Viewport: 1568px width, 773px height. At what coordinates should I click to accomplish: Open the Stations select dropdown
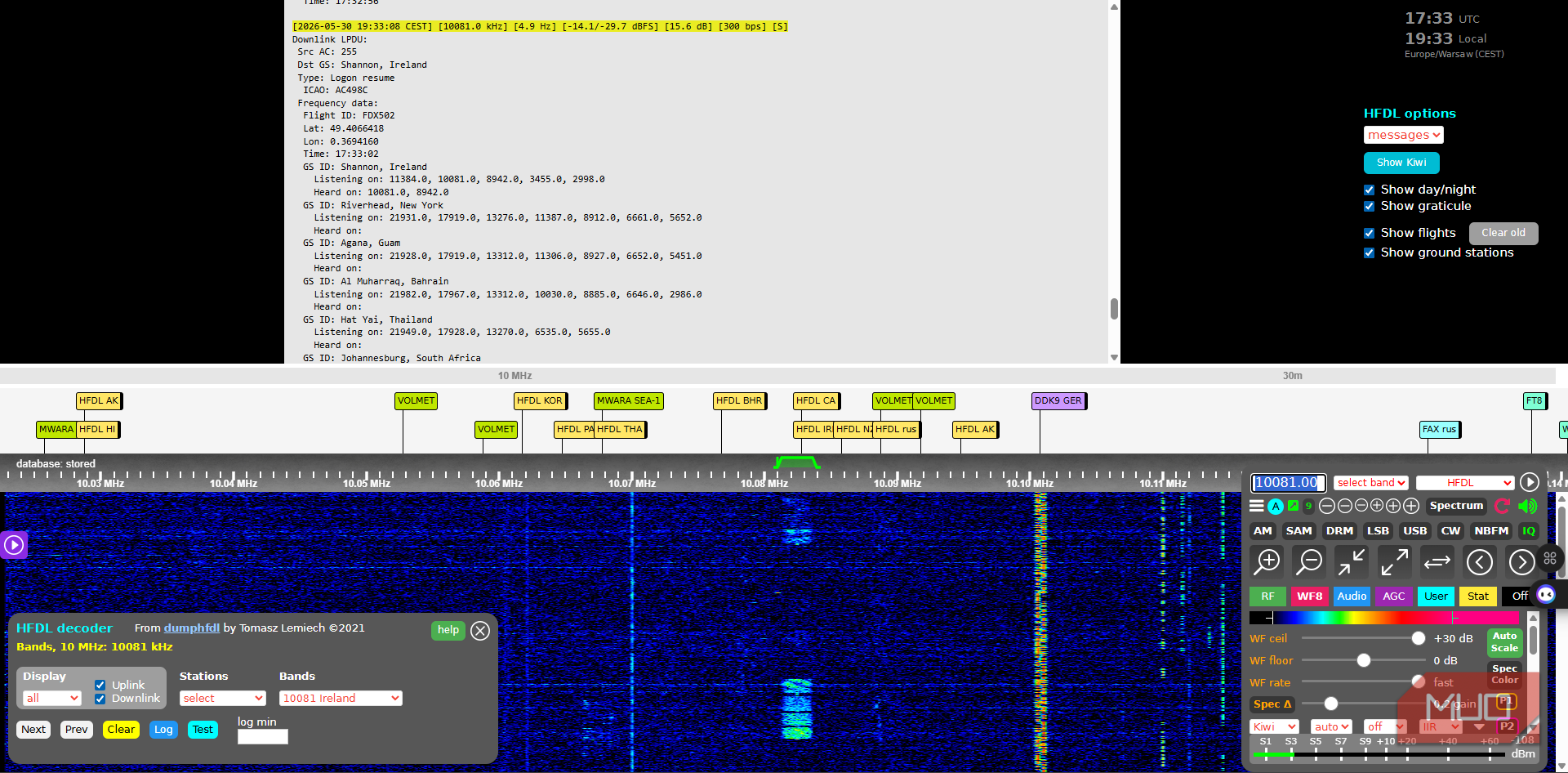(223, 698)
